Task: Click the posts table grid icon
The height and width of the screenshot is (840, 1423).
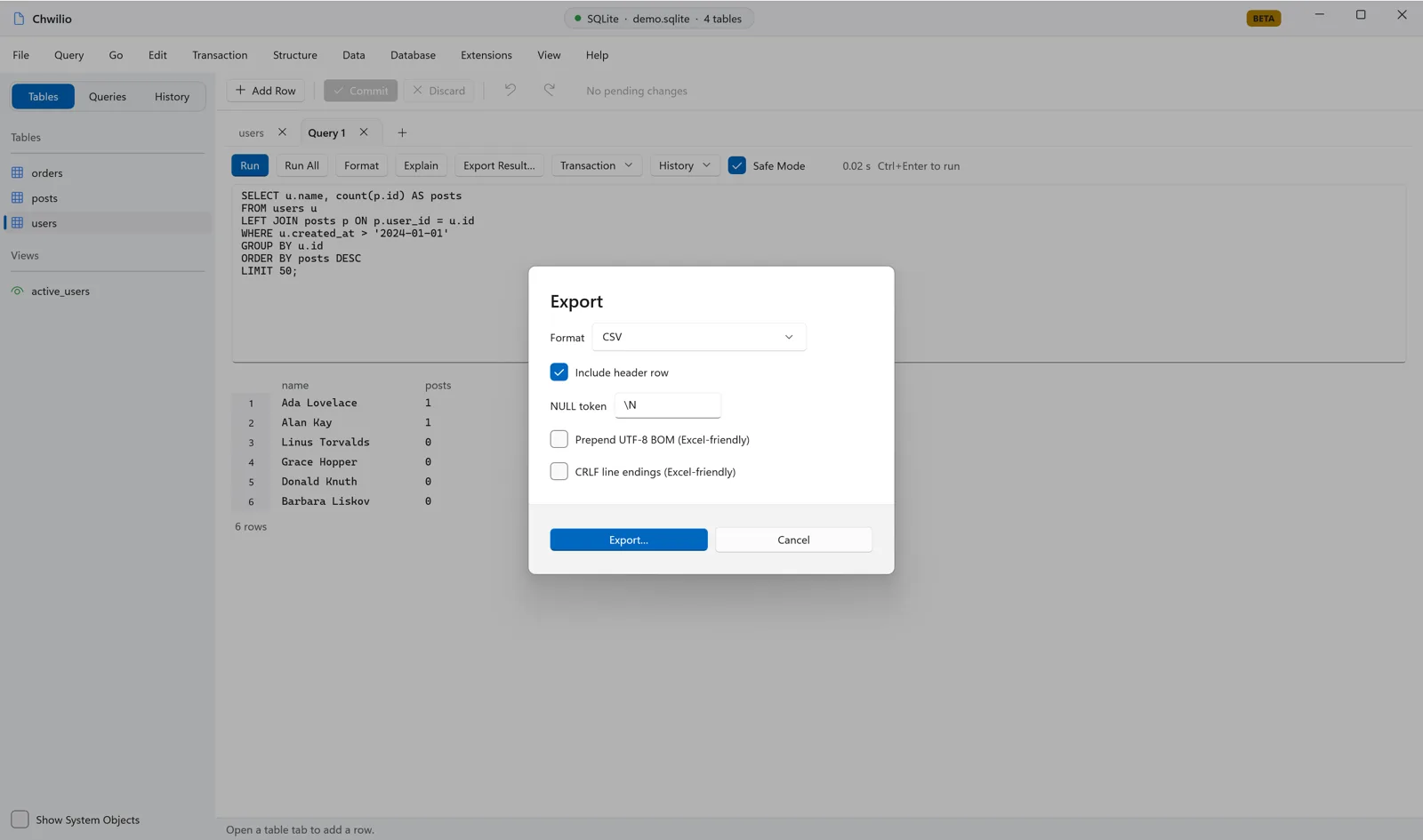Action: pyautogui.click(x=17, y=197)
